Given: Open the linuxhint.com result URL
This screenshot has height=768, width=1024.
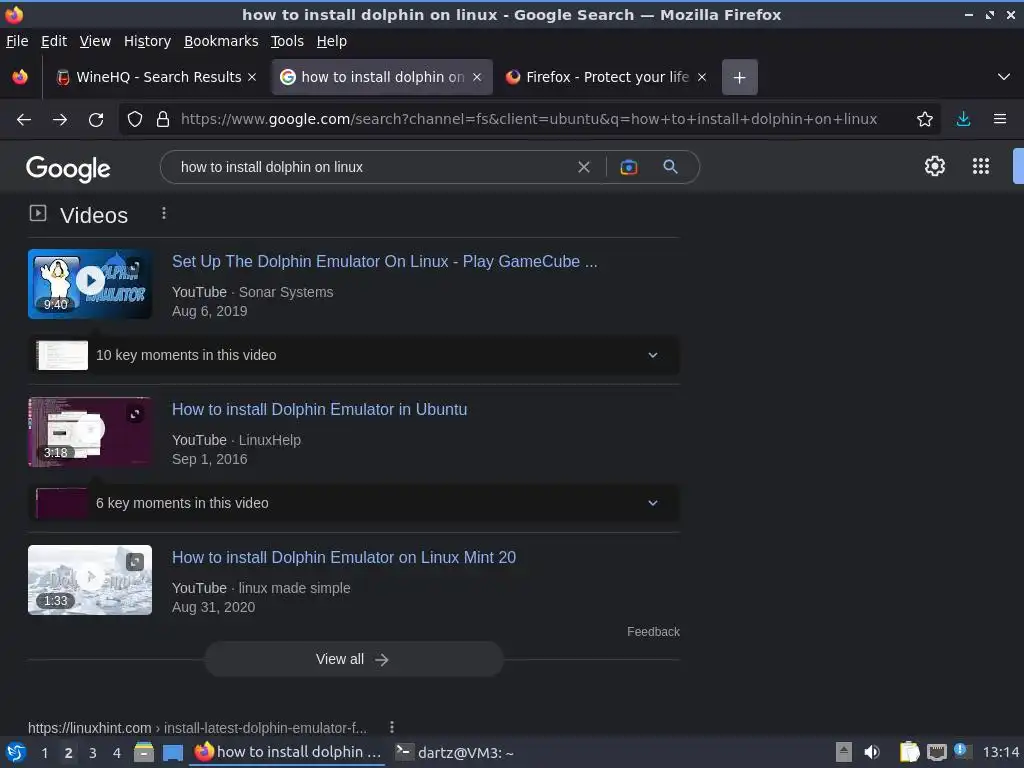Looking at the screenshot, I should [197, 728].
